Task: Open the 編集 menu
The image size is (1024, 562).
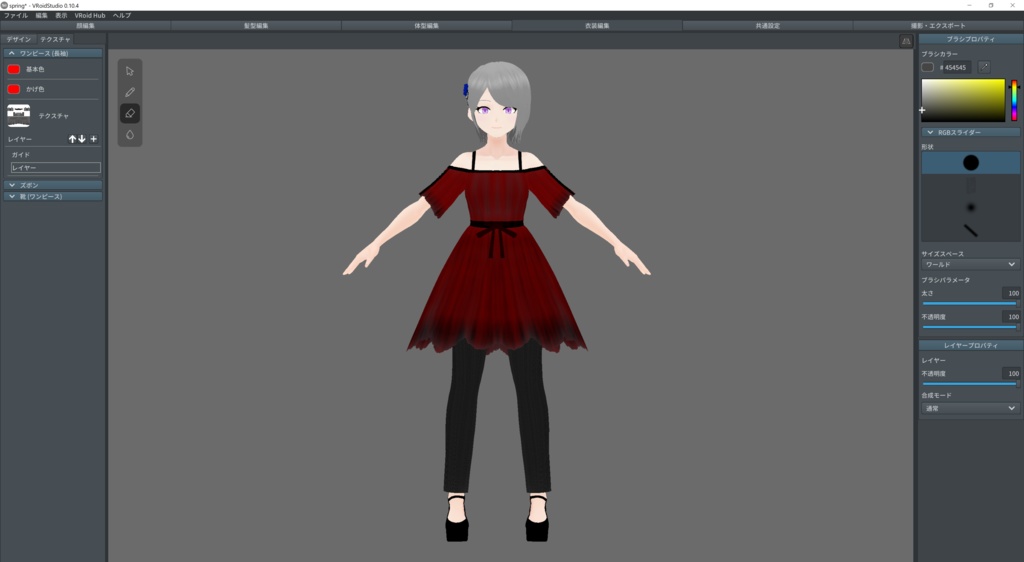Action: pos(41,16)
